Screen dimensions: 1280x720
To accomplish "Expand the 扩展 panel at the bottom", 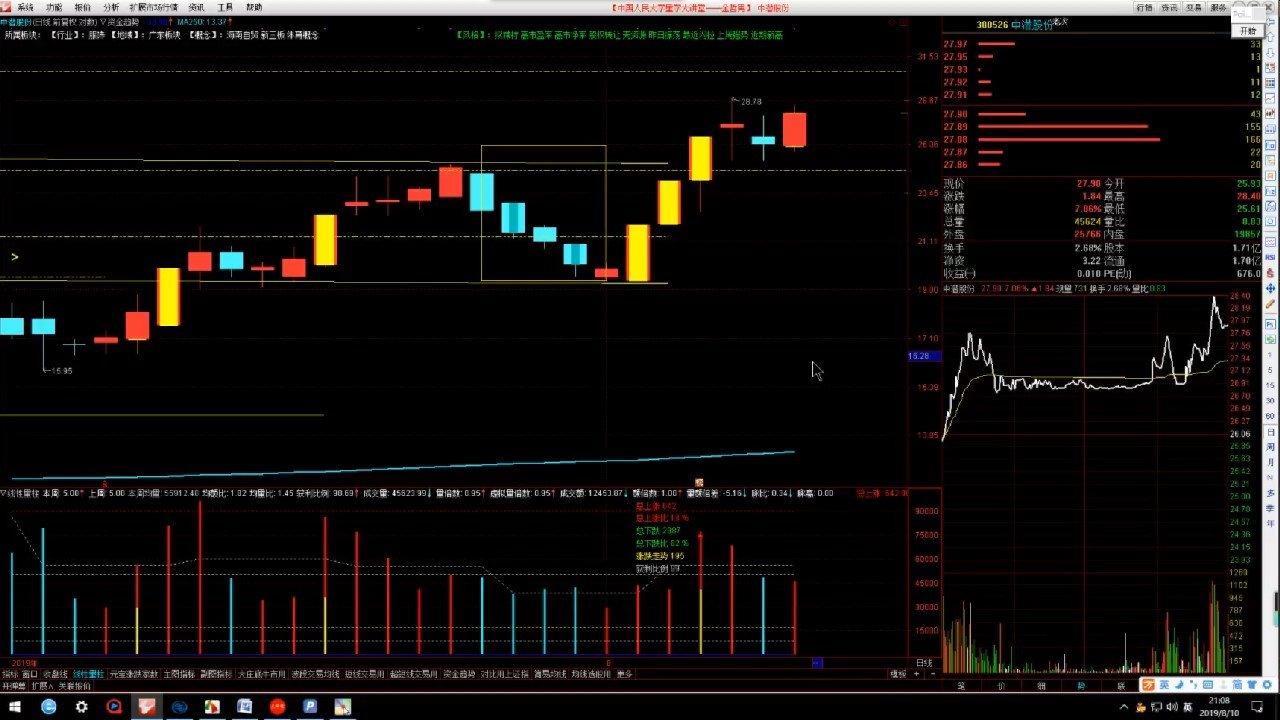I will point(41,686).
